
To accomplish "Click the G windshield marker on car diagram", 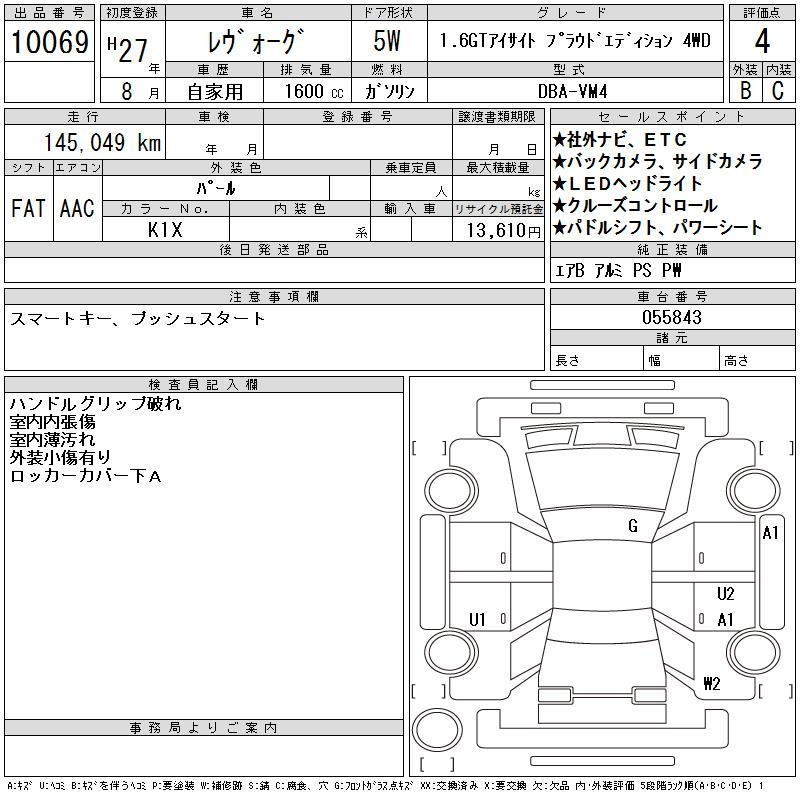I will [632, 526].
